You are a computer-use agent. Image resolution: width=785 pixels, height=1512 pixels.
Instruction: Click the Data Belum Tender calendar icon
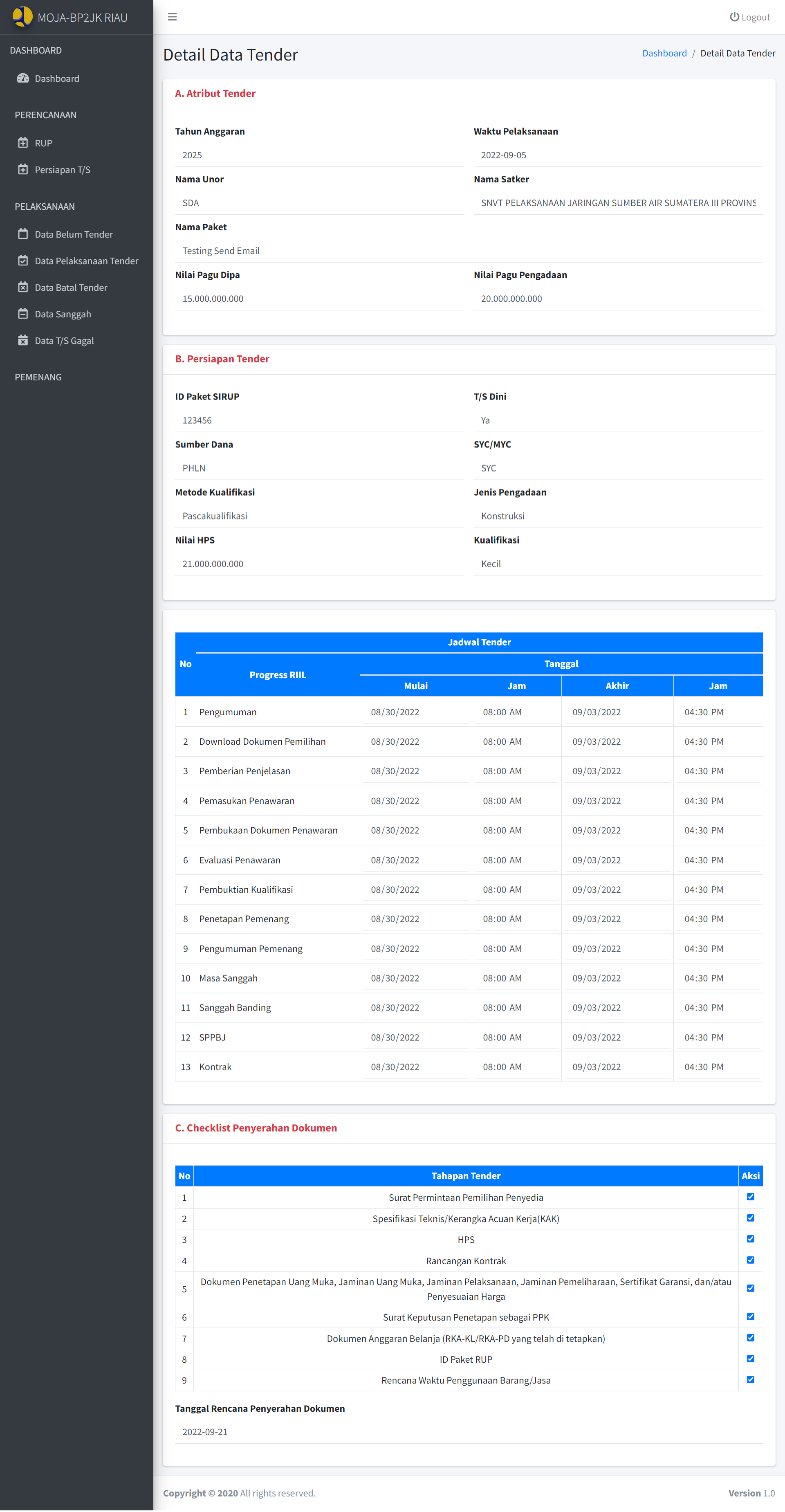23,234
